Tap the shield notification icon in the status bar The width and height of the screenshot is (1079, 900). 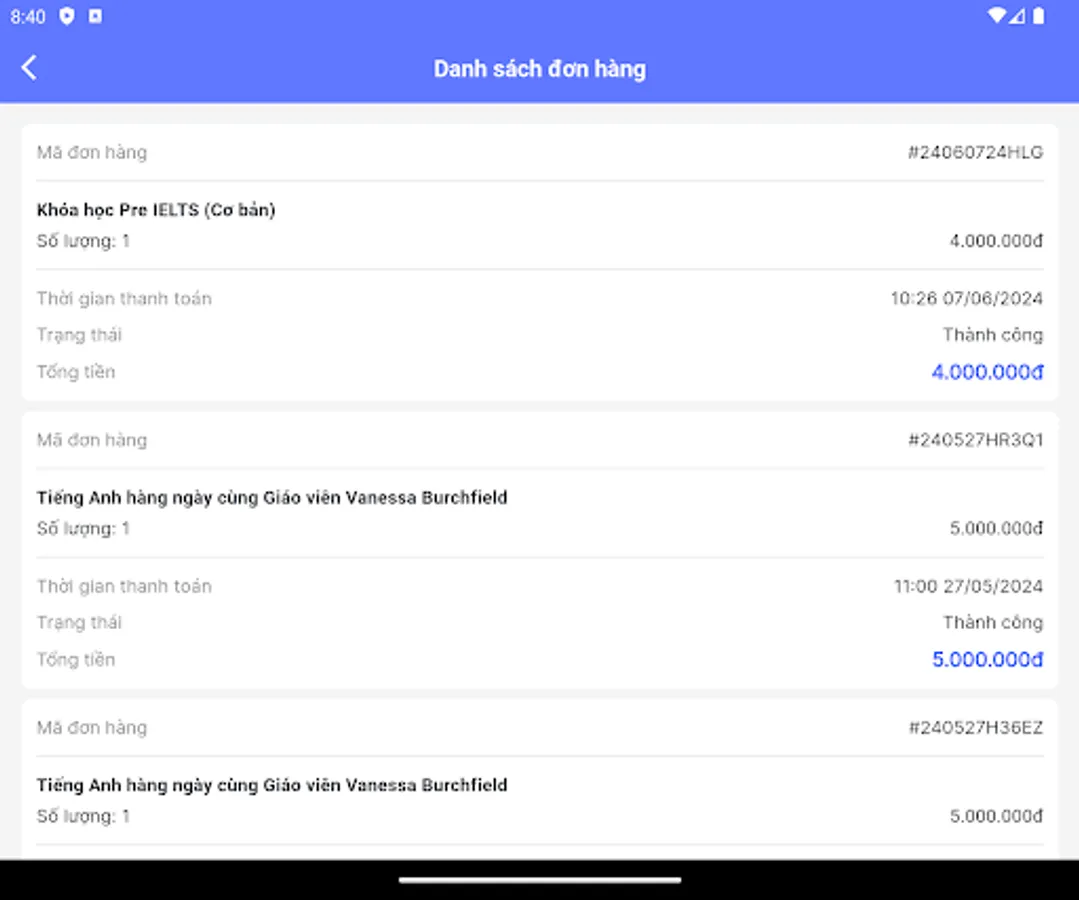point(67,16)
